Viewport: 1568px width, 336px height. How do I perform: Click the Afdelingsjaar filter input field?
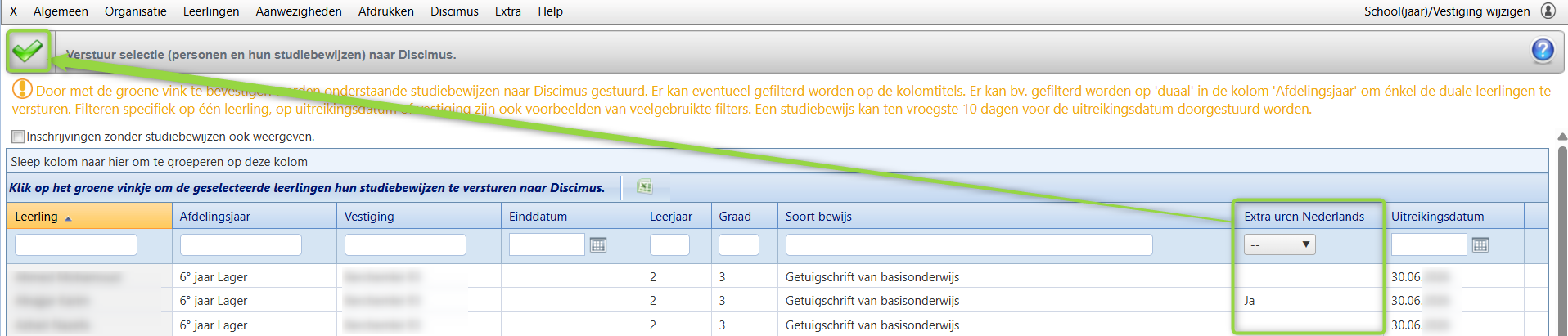click(x=241, y=244)
